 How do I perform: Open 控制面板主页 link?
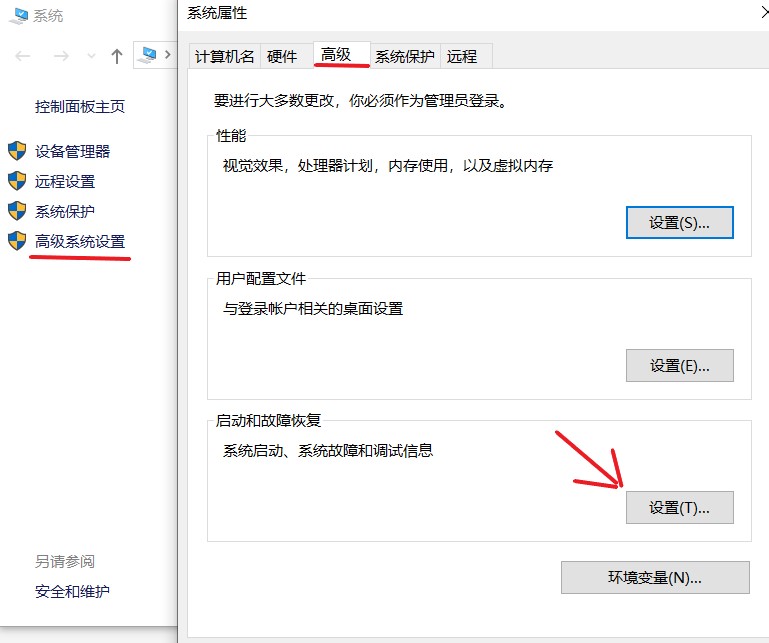click(80, 106)
